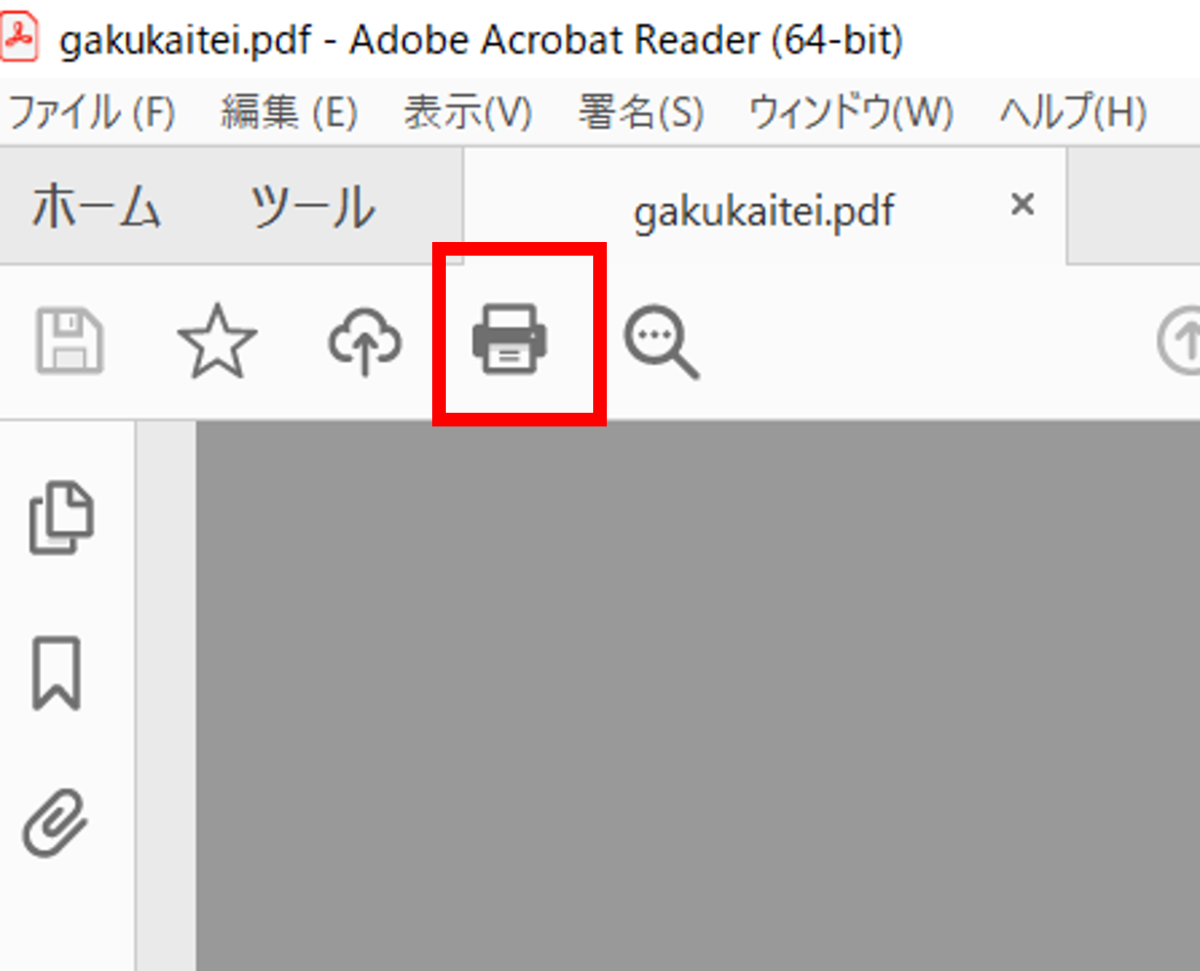Open the ファイル (F) menu
The width and height of the screenshot is (1200, 971).
[91, 113]
